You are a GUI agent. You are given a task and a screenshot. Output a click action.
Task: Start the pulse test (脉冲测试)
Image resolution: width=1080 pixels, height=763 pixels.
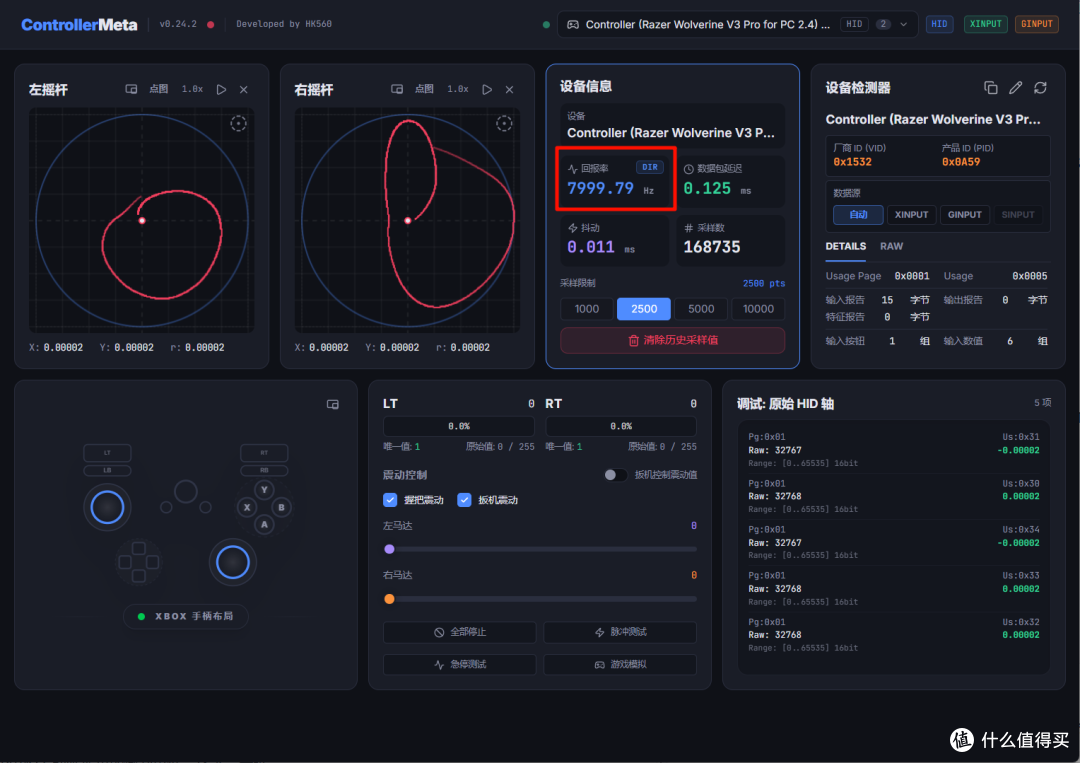click(620, 632)
